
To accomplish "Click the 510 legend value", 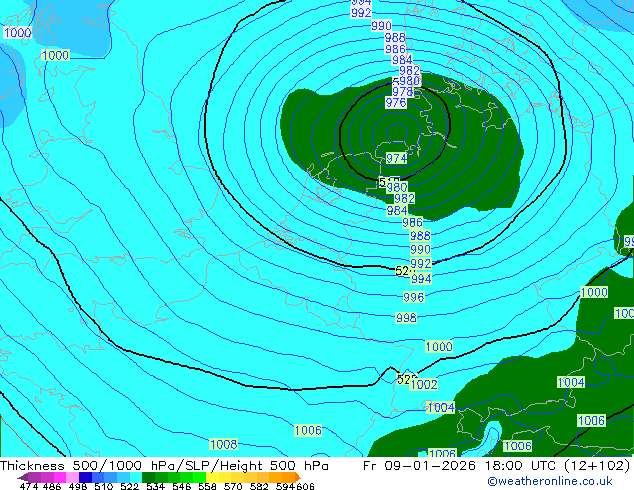I will (104, 486).
